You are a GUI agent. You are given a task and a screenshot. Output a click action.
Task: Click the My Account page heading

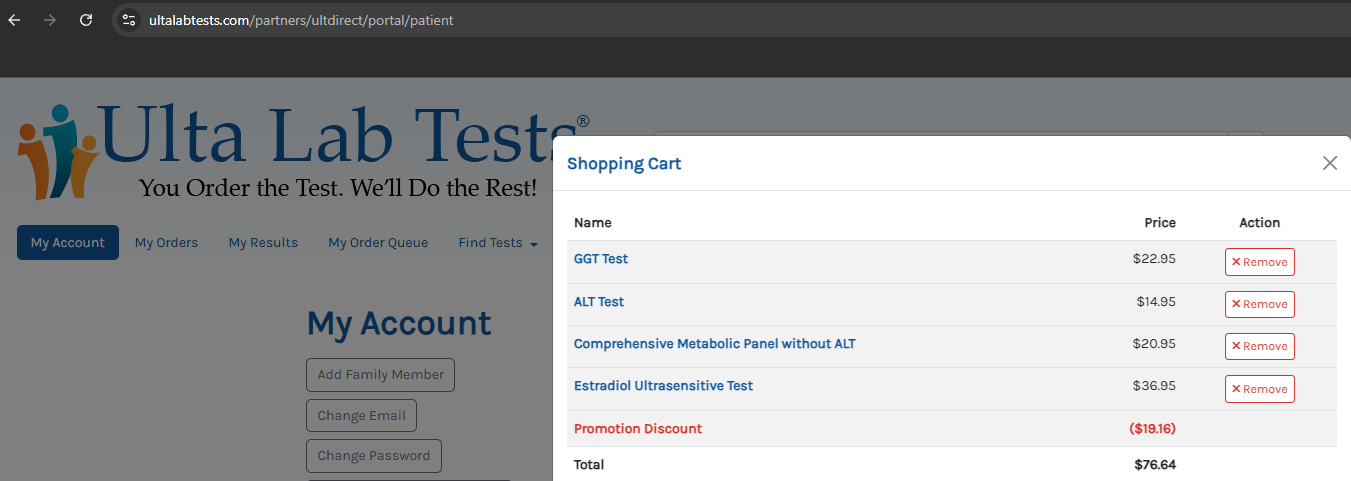tap(398, 324)
